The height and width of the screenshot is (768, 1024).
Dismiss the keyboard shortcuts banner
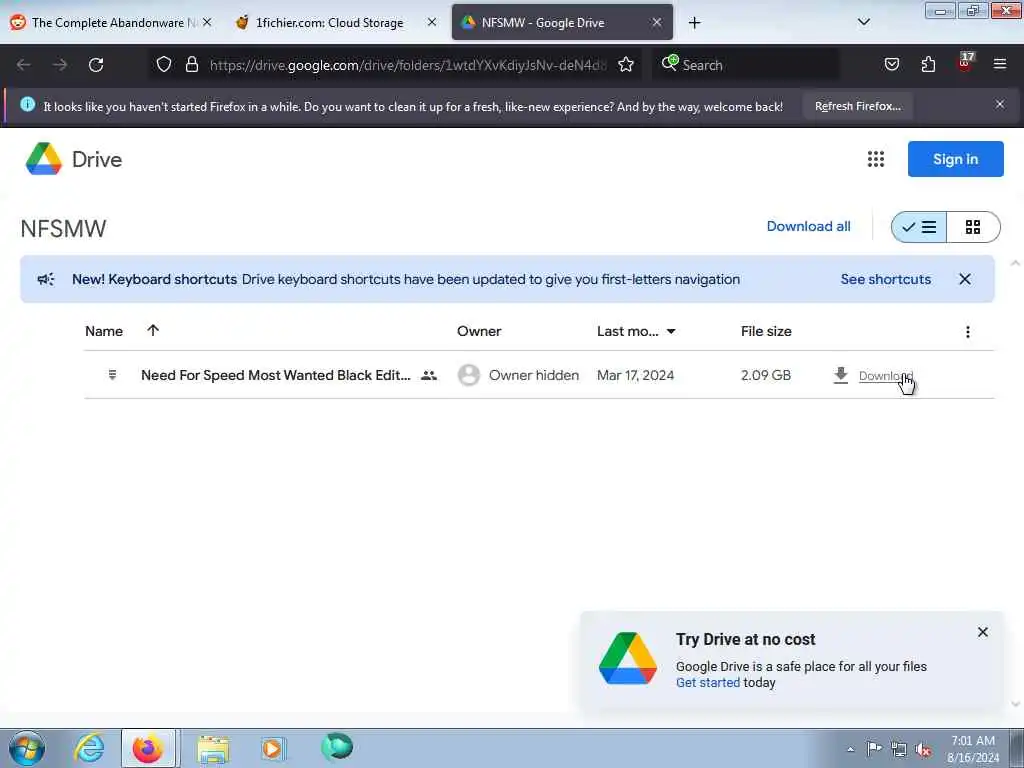click(965, 279)
